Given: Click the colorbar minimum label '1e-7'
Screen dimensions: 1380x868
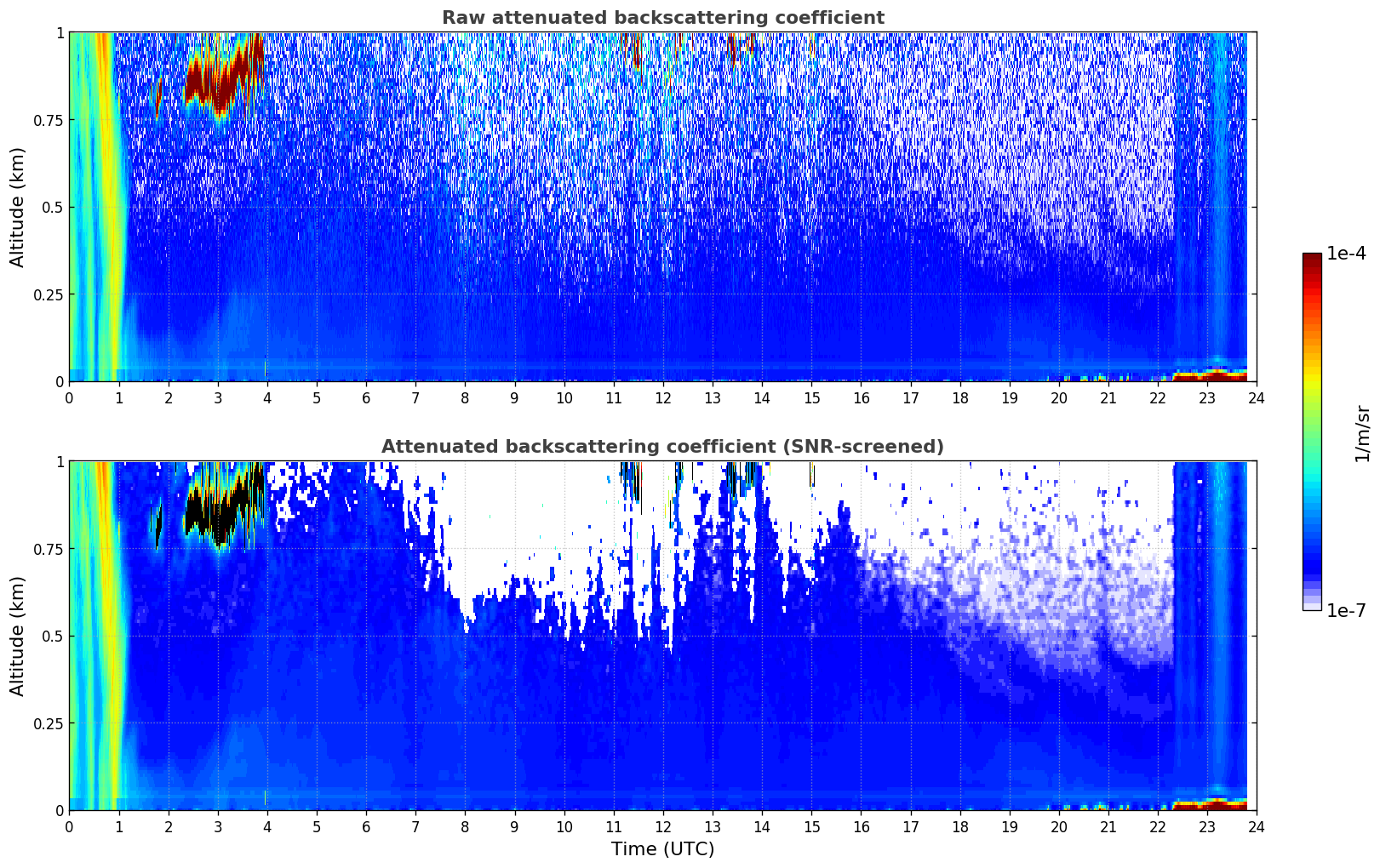Looking at the screenshot, I should coord(1346,611).
